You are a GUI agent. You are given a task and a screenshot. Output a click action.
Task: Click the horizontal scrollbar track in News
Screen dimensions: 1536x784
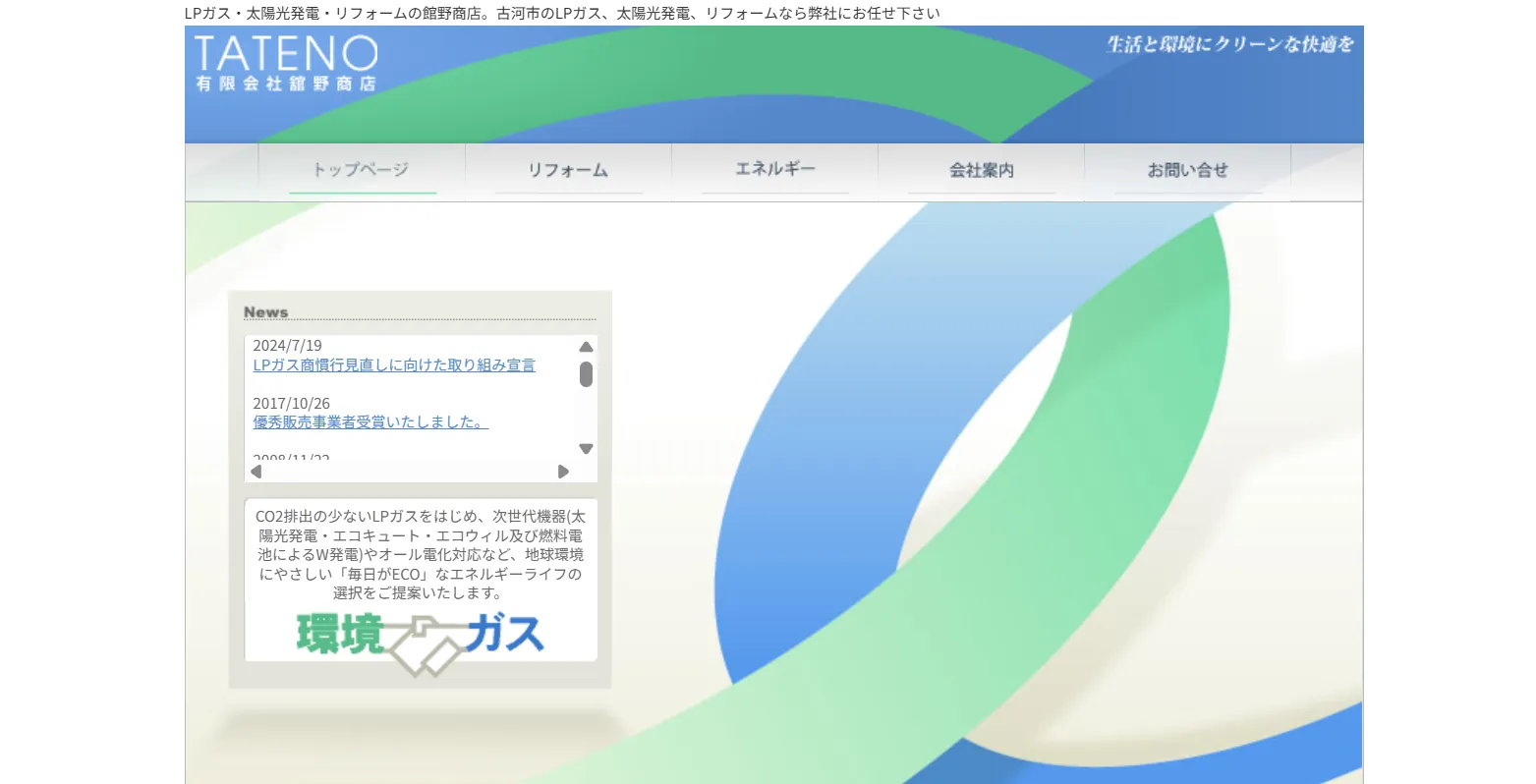(x=410, y=472)
